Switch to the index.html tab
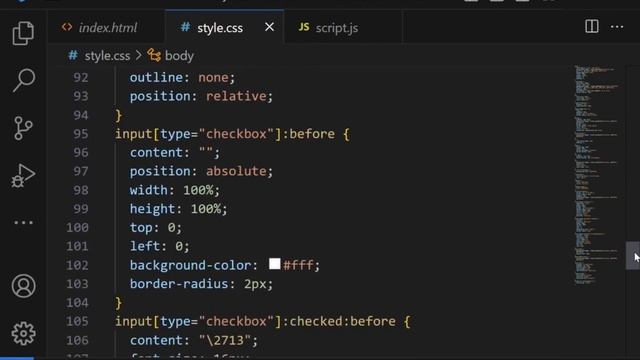 107,28
